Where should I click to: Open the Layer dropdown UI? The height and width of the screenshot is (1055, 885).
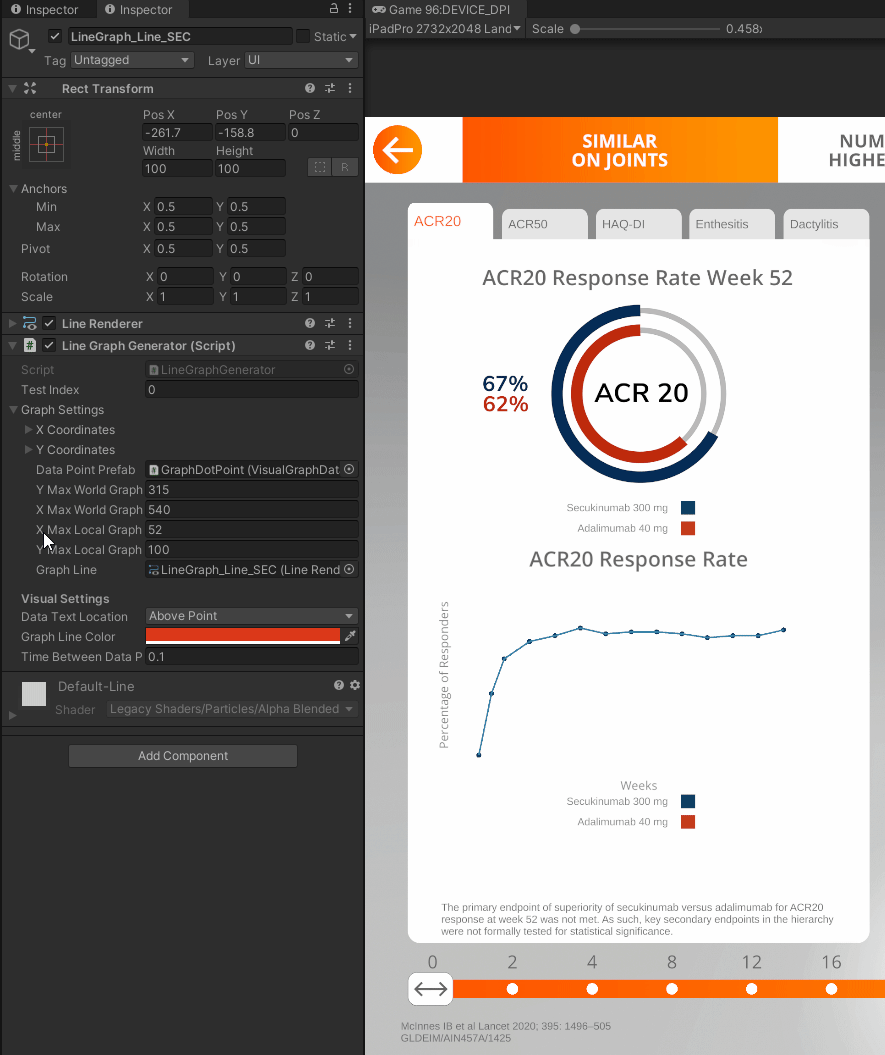click(x=301, y=60)
